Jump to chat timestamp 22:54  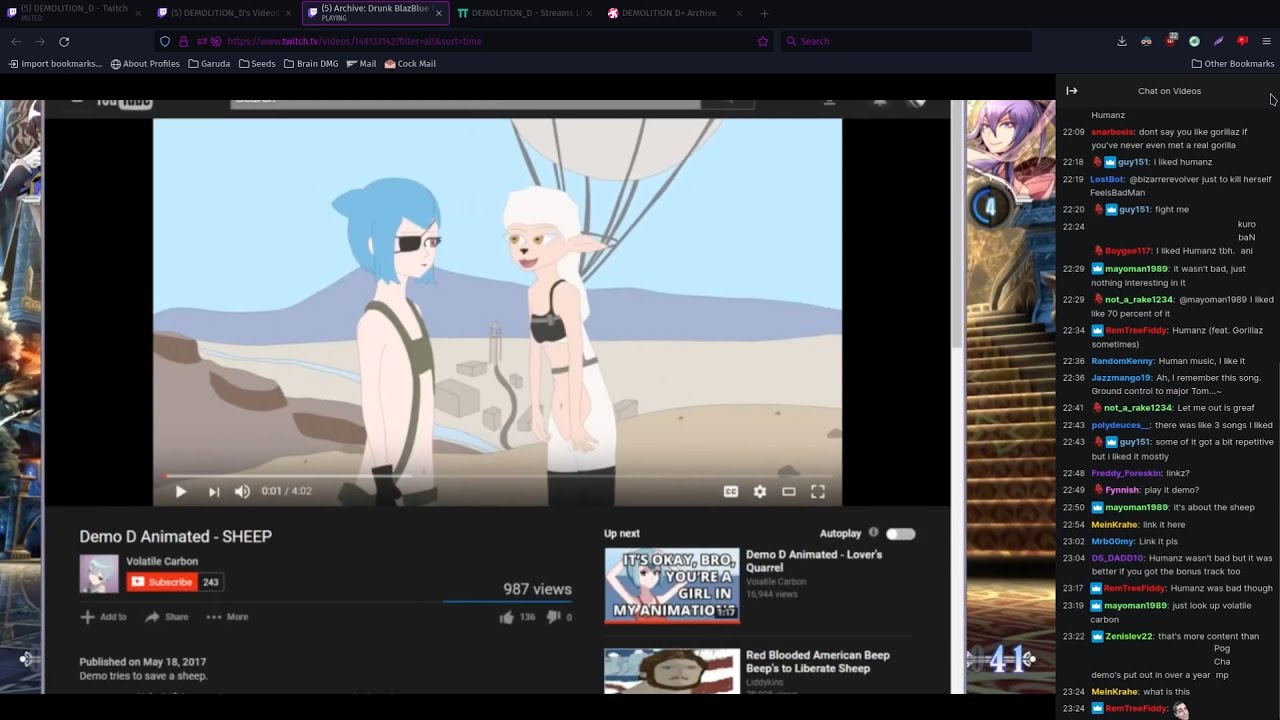(1073, 524)
